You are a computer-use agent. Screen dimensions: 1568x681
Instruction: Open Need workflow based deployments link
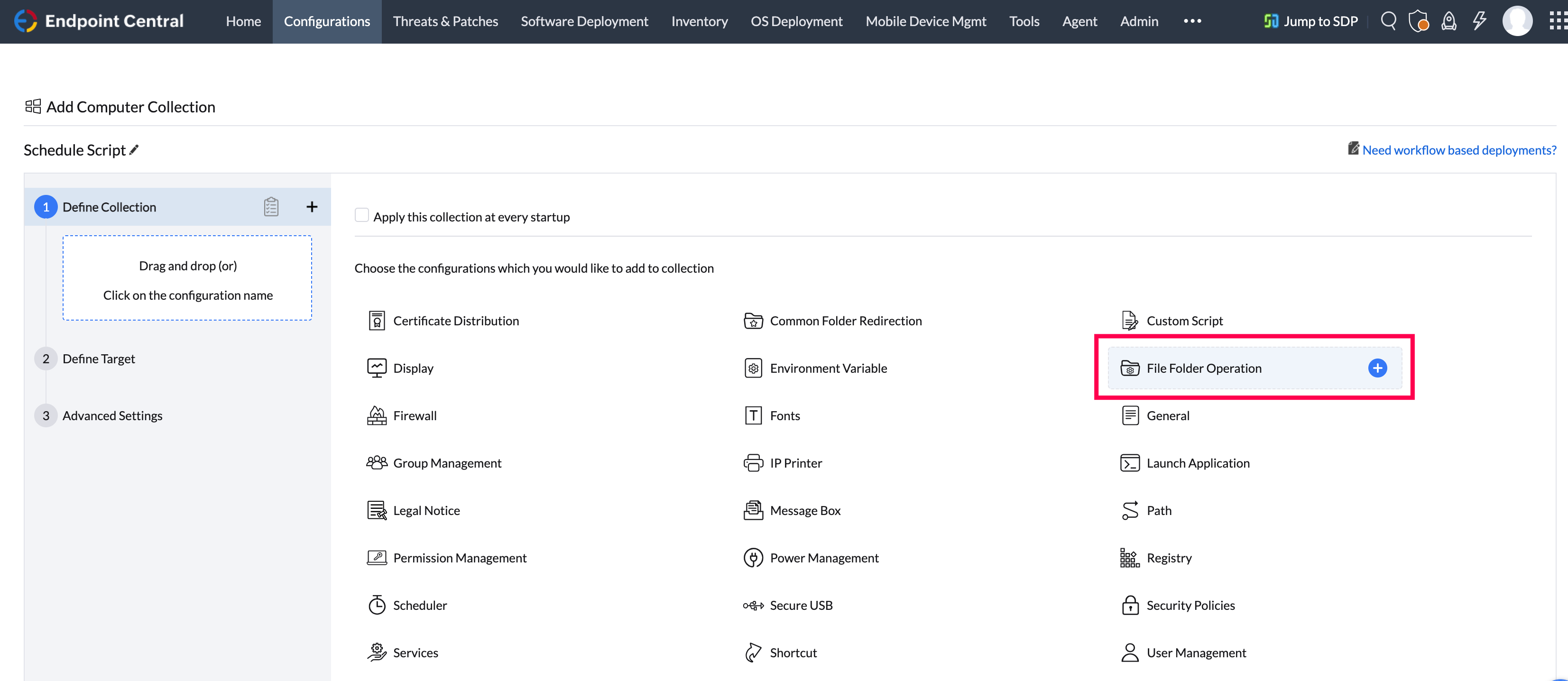(1459, 150)
